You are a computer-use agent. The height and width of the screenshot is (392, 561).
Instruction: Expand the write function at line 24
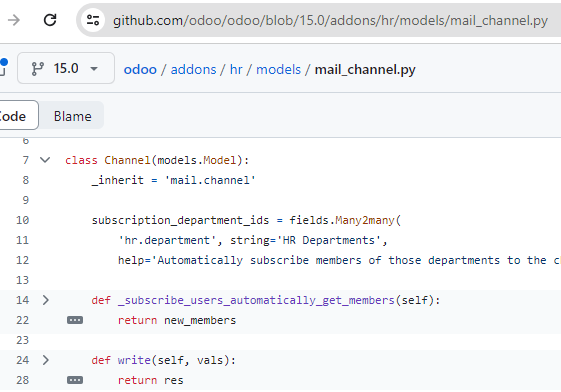click(x=45, y=360)
